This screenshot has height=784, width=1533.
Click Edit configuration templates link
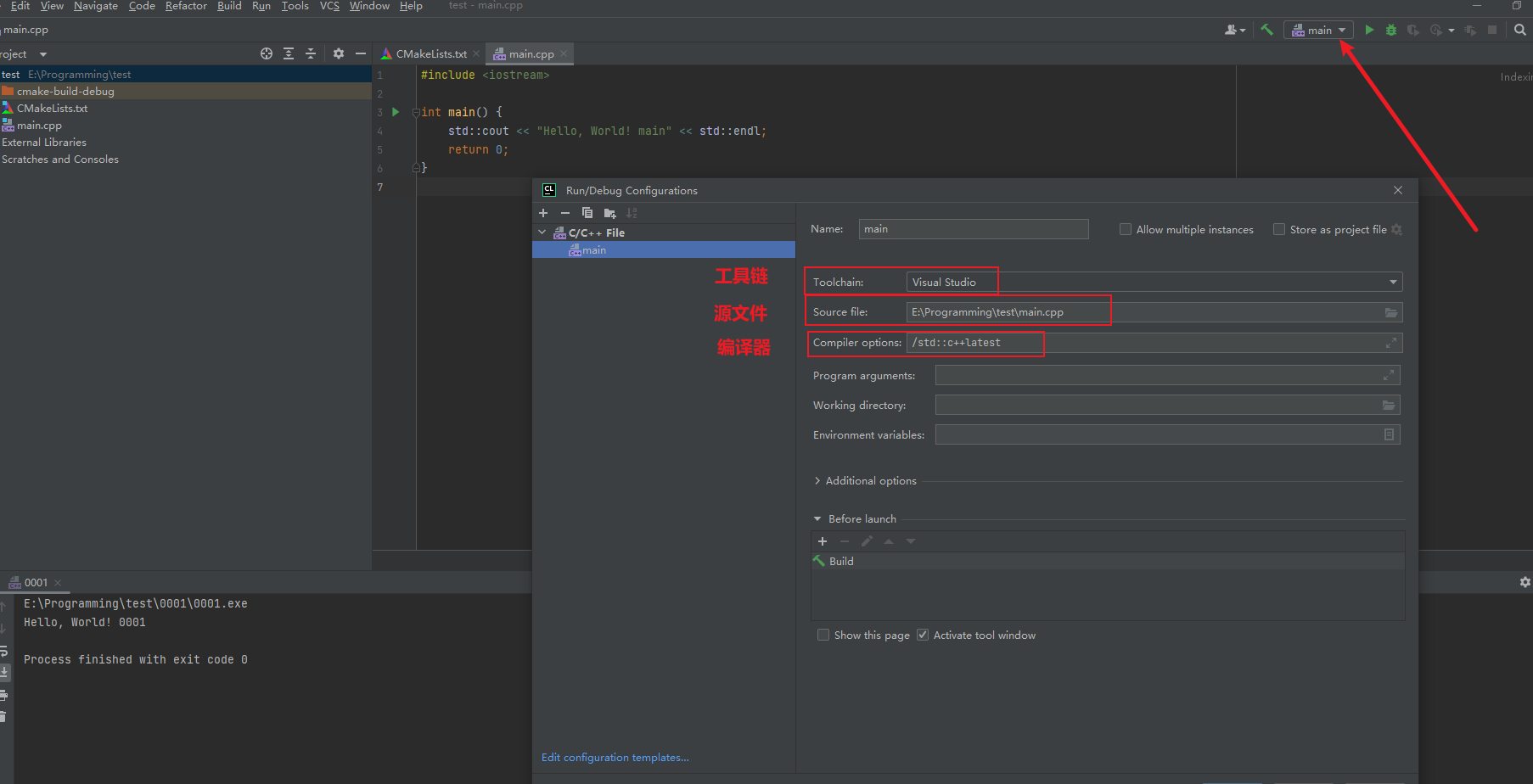[x=615, y=757]
